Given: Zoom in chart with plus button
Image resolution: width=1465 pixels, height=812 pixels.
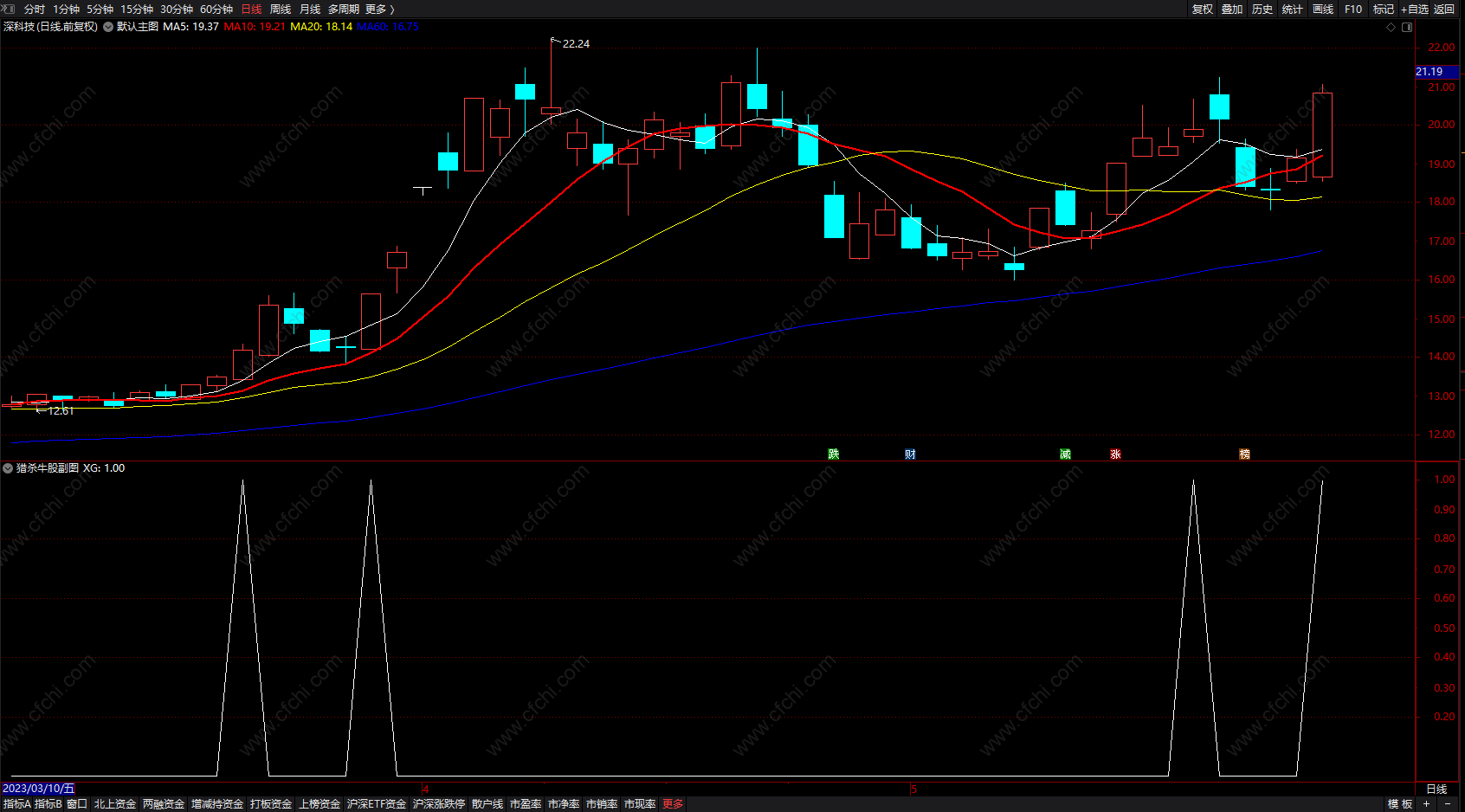Looking at the screenshot, I should (x=1427, y=804).
